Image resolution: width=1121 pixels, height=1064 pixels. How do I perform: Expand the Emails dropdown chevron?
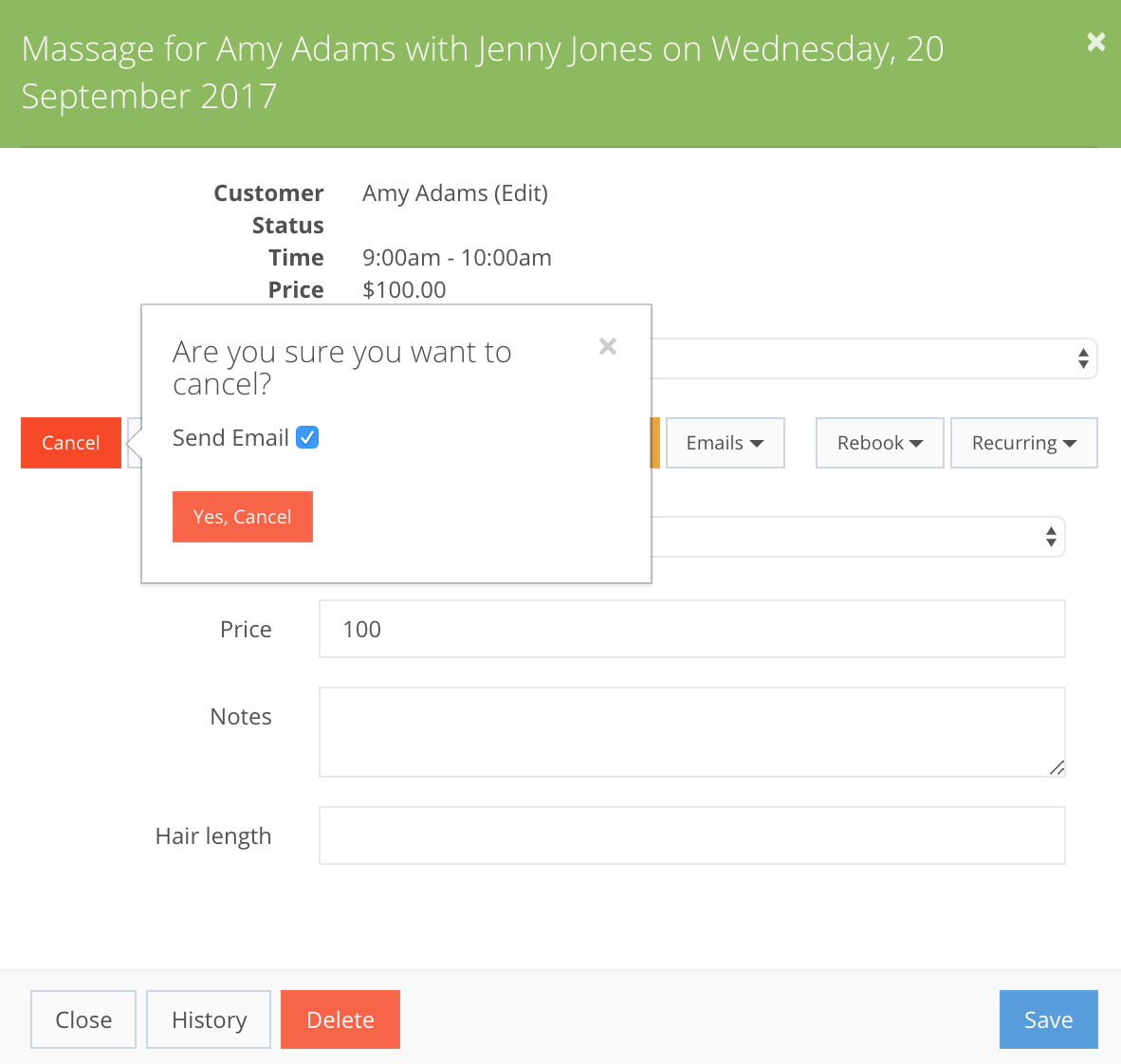[x=757, y=443]
